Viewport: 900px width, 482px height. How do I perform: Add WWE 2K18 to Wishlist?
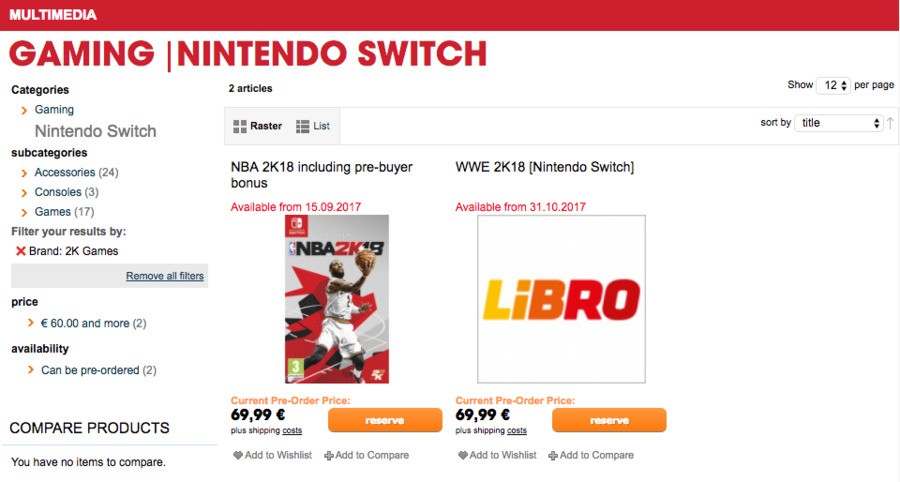point(497,455)
